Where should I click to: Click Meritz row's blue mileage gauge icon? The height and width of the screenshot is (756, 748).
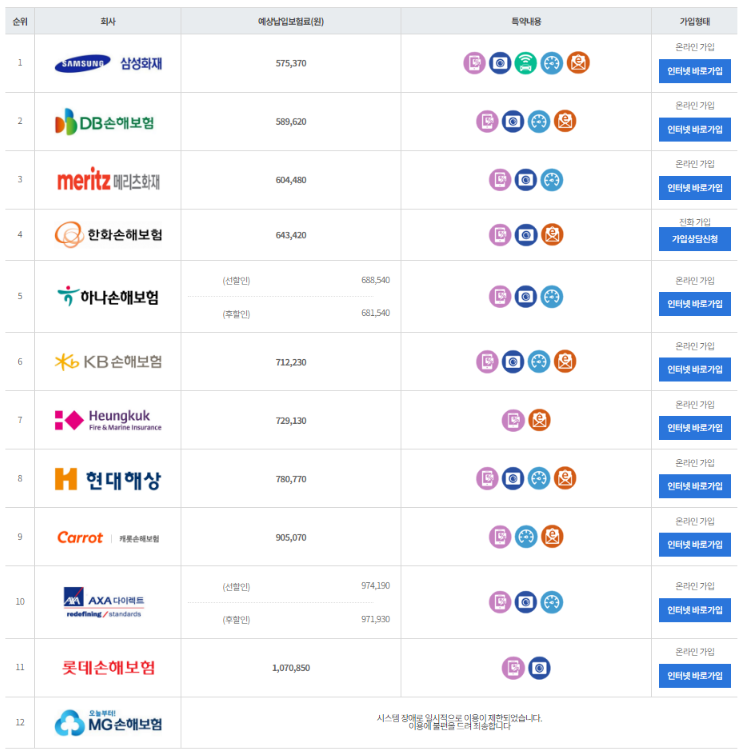[x=552, y=180]
